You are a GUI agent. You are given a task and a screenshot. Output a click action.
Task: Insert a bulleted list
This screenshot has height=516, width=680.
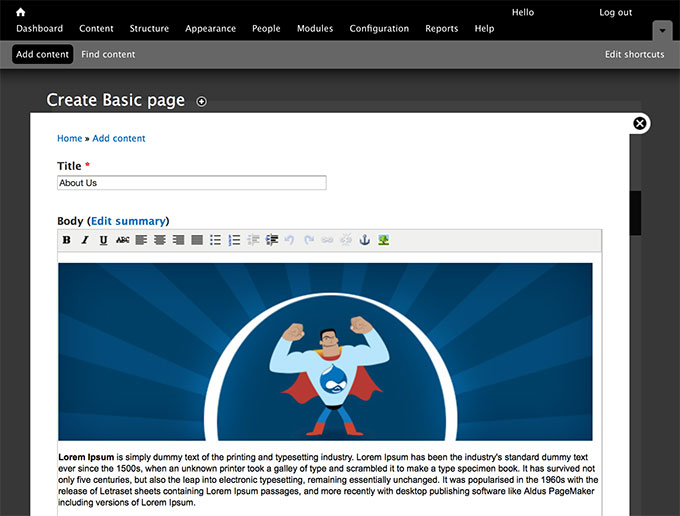click(x=216, y=240)
